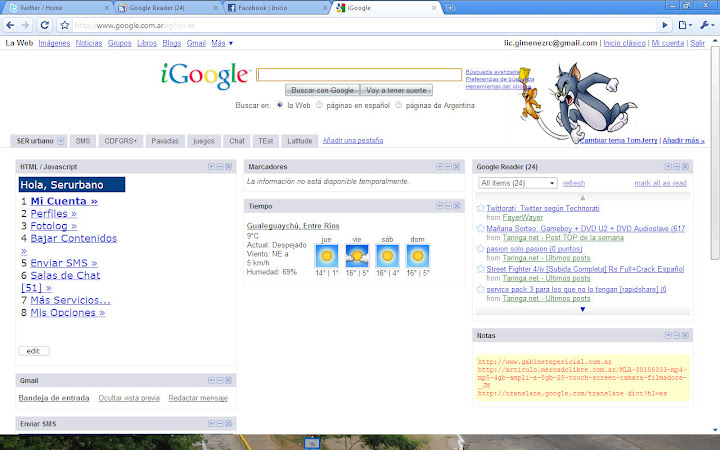The image size is (720, 450).
Task: Open the page menu icon
Action: (685, 25)
